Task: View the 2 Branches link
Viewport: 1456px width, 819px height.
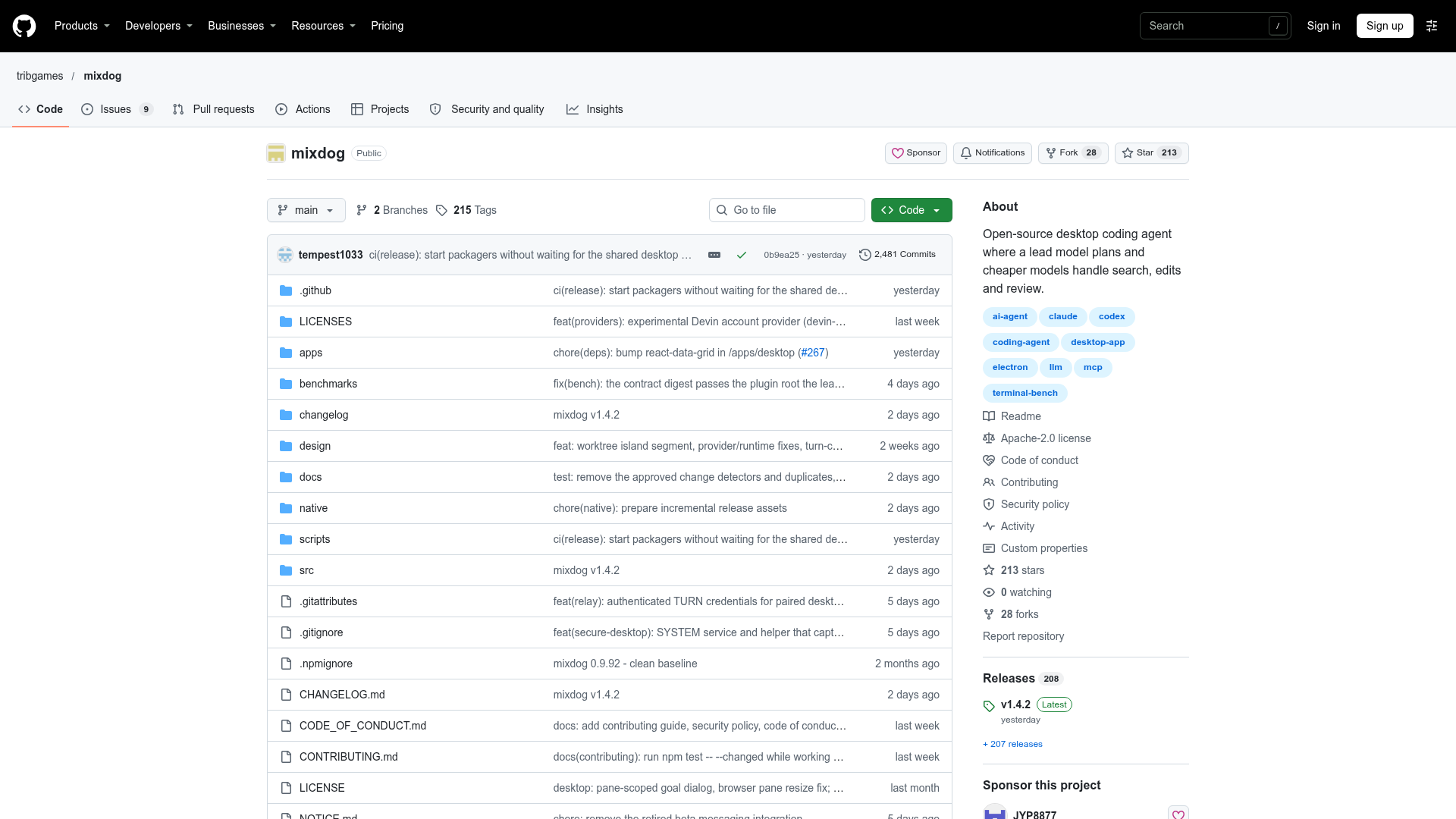Action: (x=392, y=210)
